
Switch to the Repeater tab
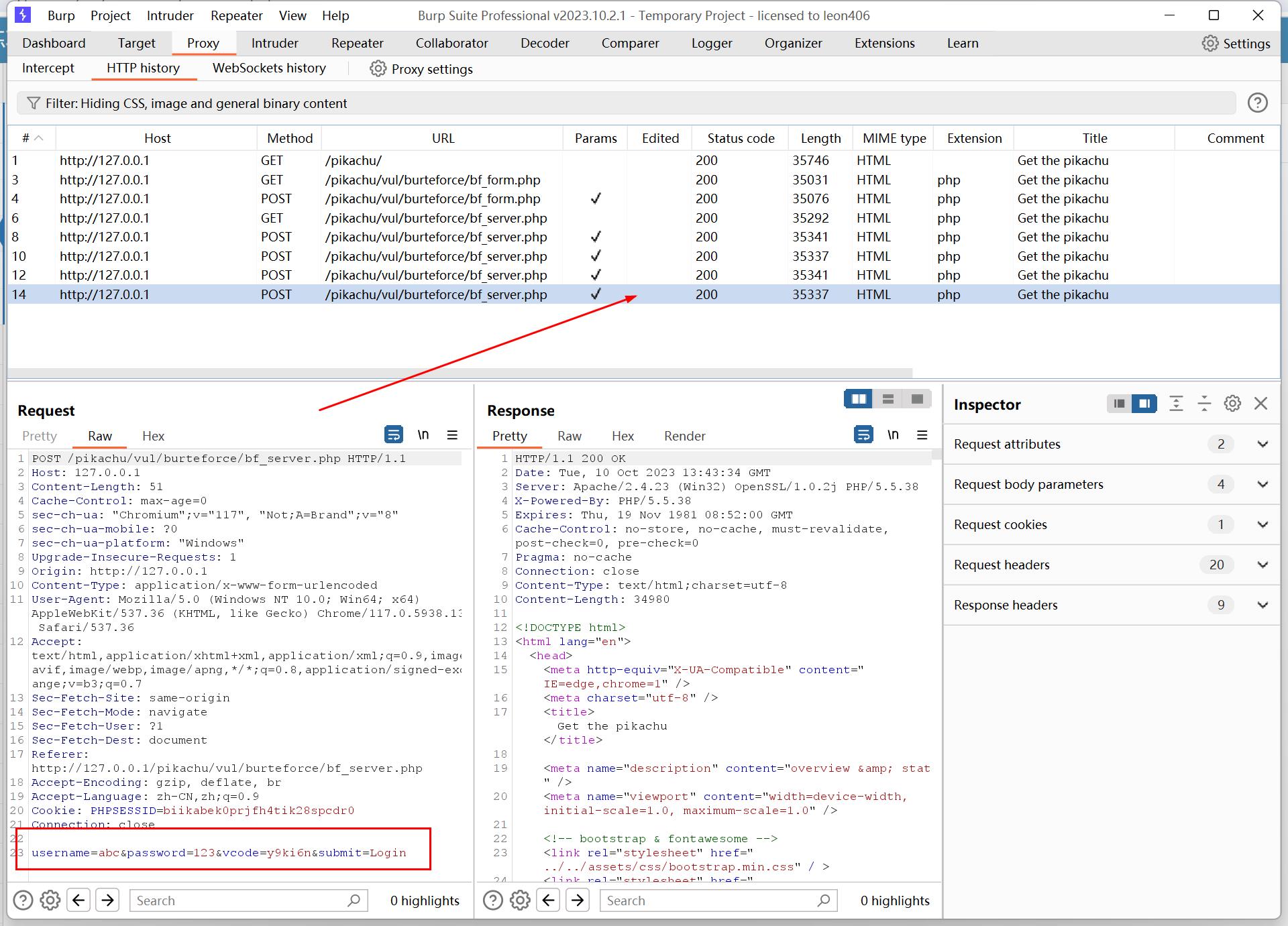(x=358, y=43)
